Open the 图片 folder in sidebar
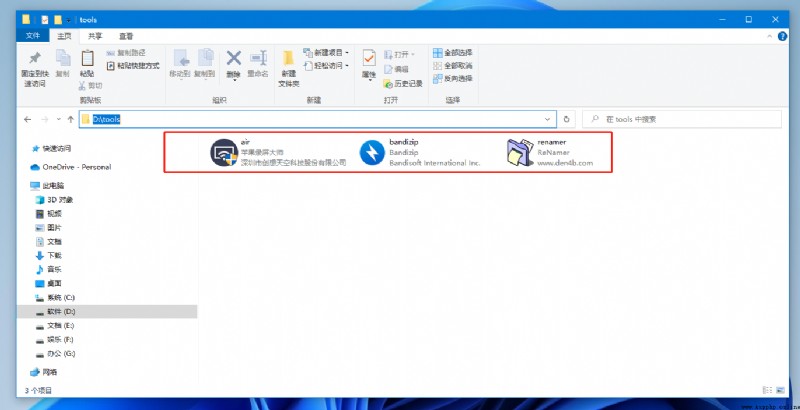The width and height of the screenshot is (800, 410). point(48,227)
